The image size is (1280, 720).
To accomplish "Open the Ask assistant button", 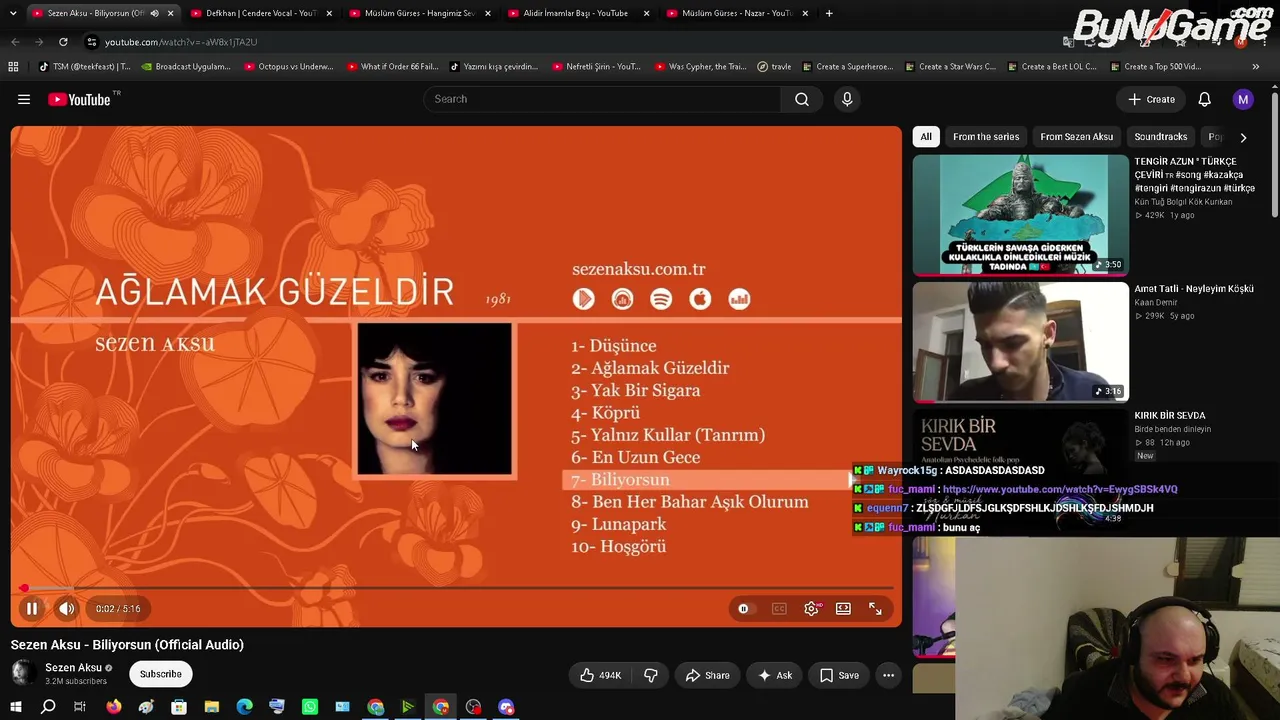I will coord(775,675).
